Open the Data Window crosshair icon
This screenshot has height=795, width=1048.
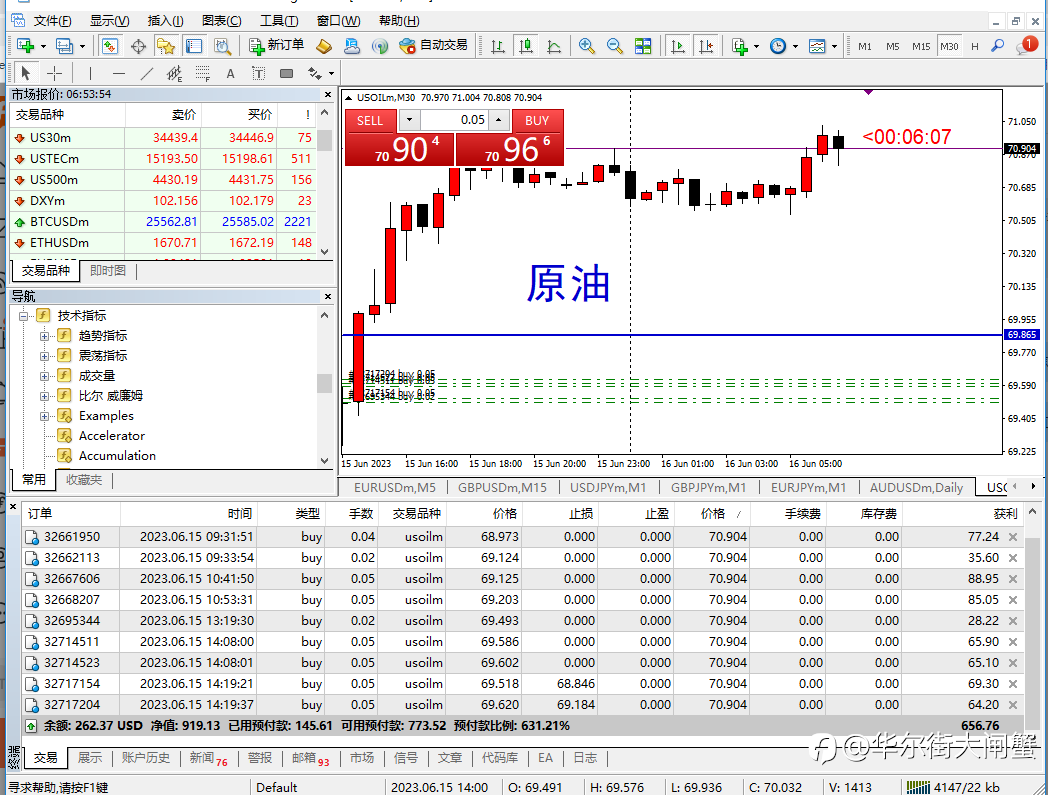click(x=138, y=45)
